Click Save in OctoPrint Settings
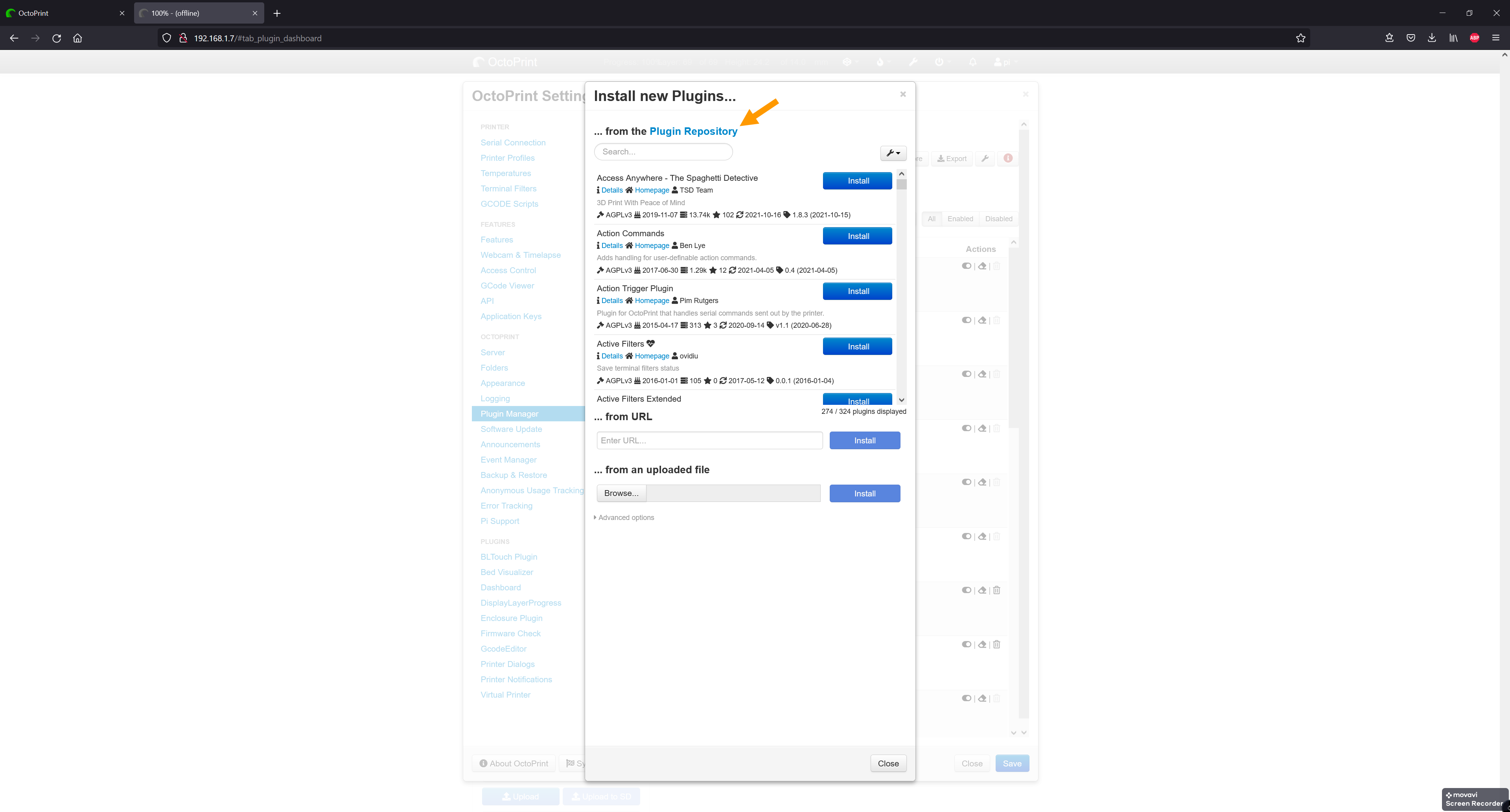The width and height of the screenshot is (1510, 812). pyautogui.click(x=1012, y=763)
